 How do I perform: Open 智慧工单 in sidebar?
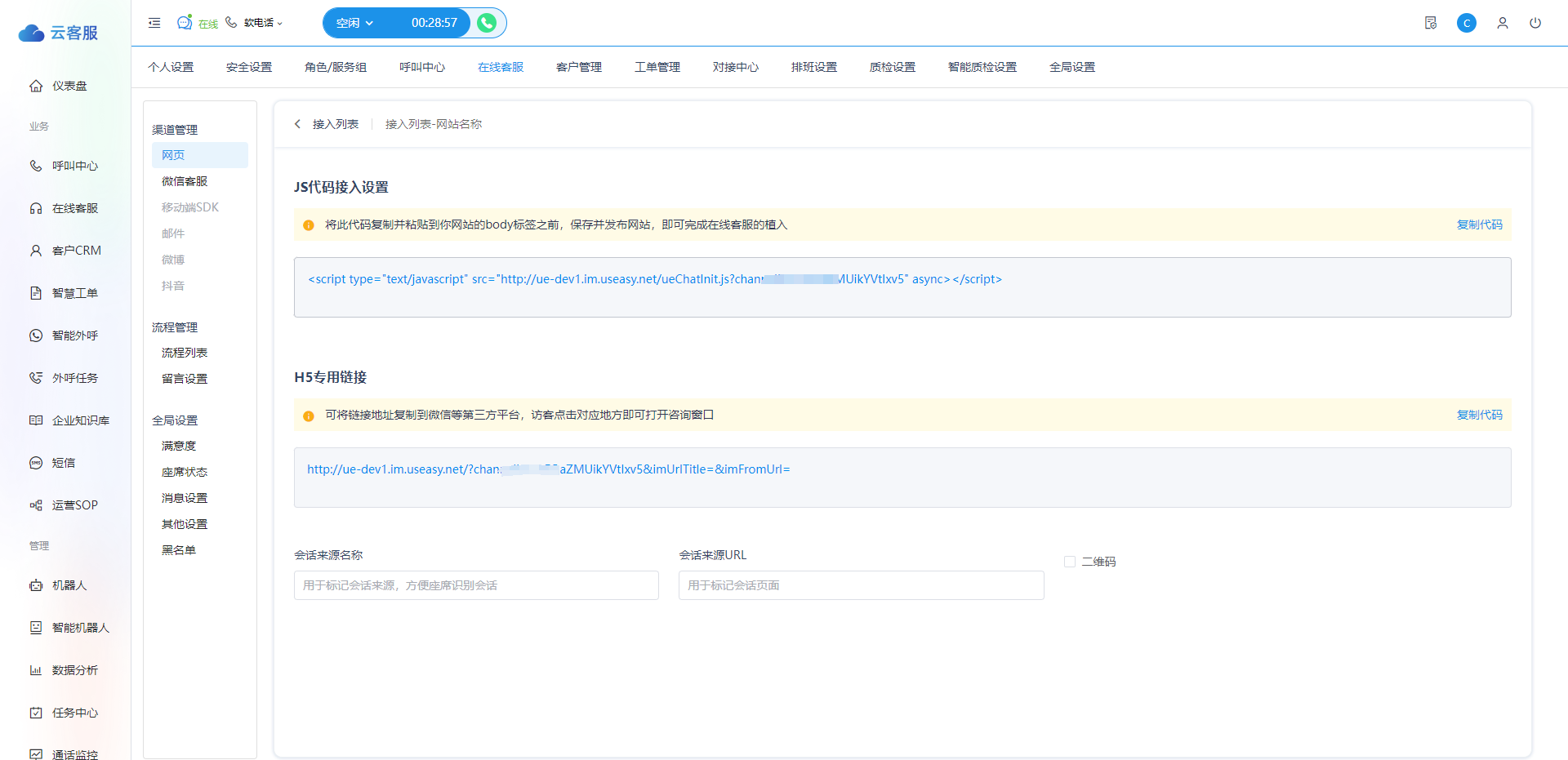(65, 293)
